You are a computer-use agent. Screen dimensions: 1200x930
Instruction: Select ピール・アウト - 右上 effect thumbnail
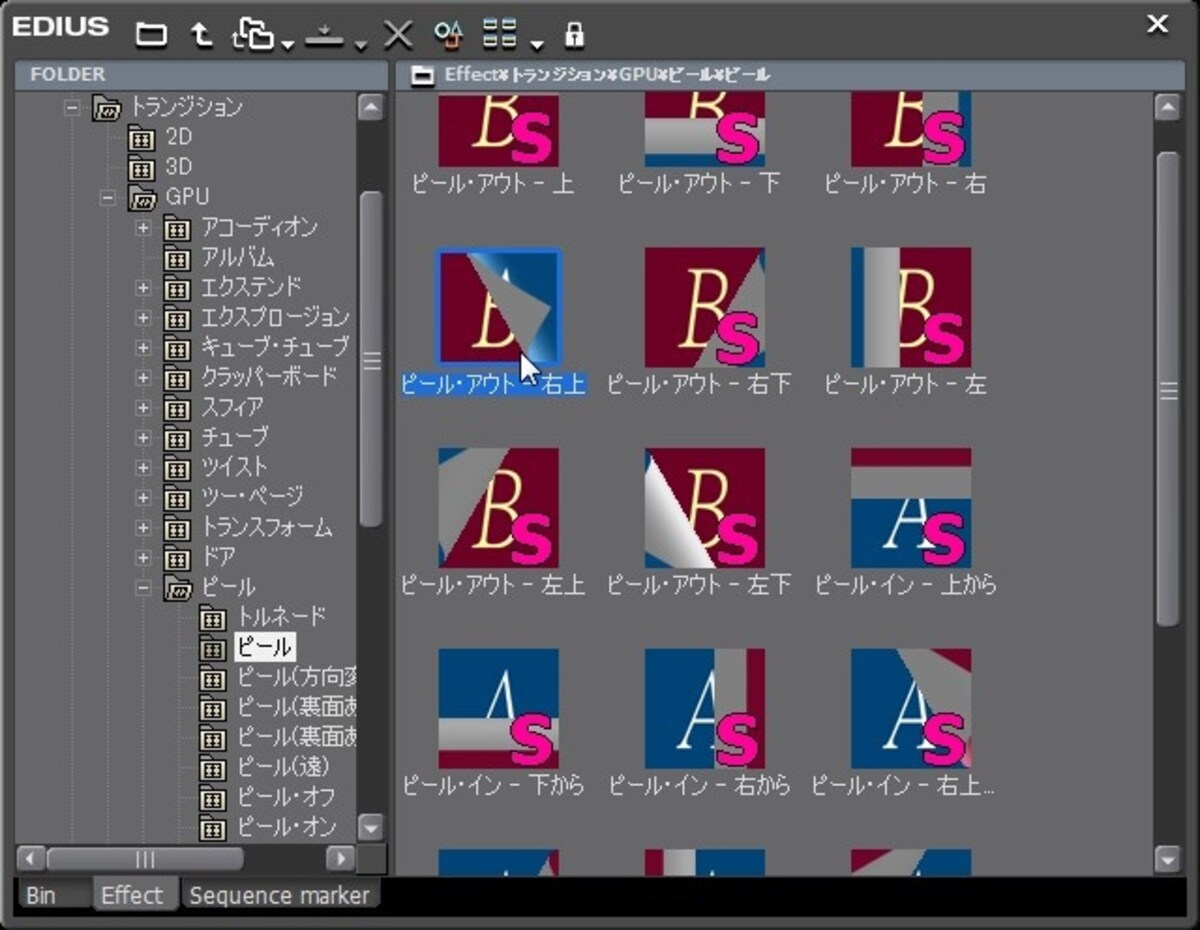[x=498, y=308]
